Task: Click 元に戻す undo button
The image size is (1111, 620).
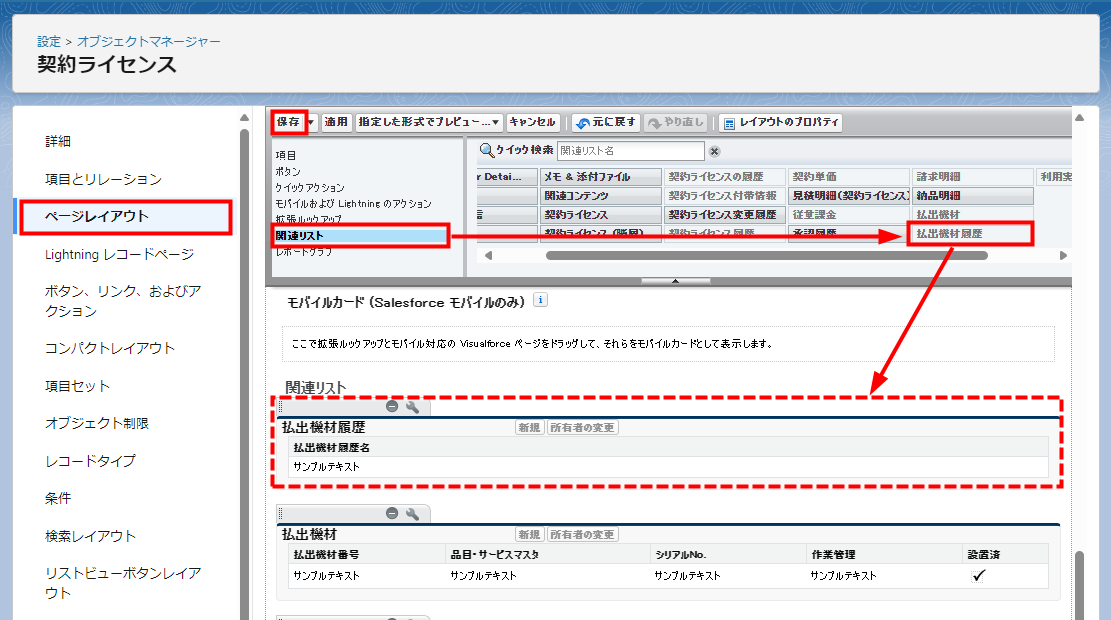Action: pyautogui.click(x=605, y=123)
